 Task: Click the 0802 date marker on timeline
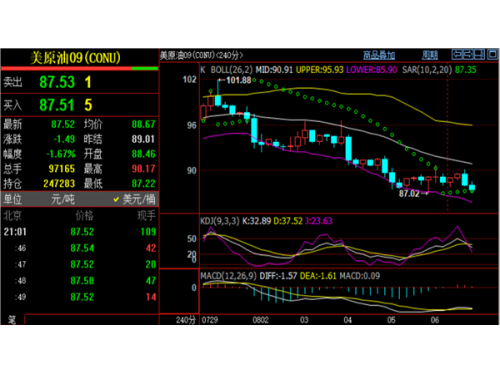tap(260, 320)
